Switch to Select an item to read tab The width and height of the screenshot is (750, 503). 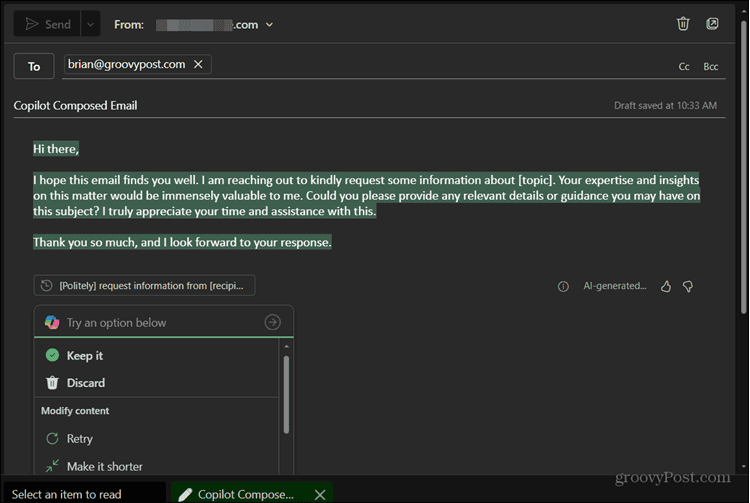(85, 494)
